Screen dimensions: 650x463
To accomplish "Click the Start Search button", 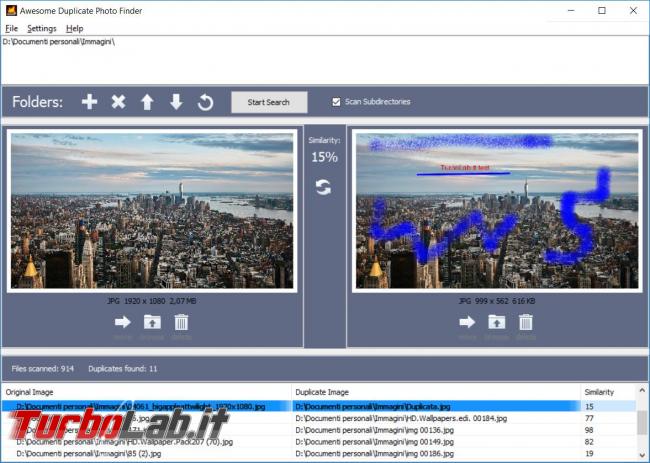I will pos(269,102).
